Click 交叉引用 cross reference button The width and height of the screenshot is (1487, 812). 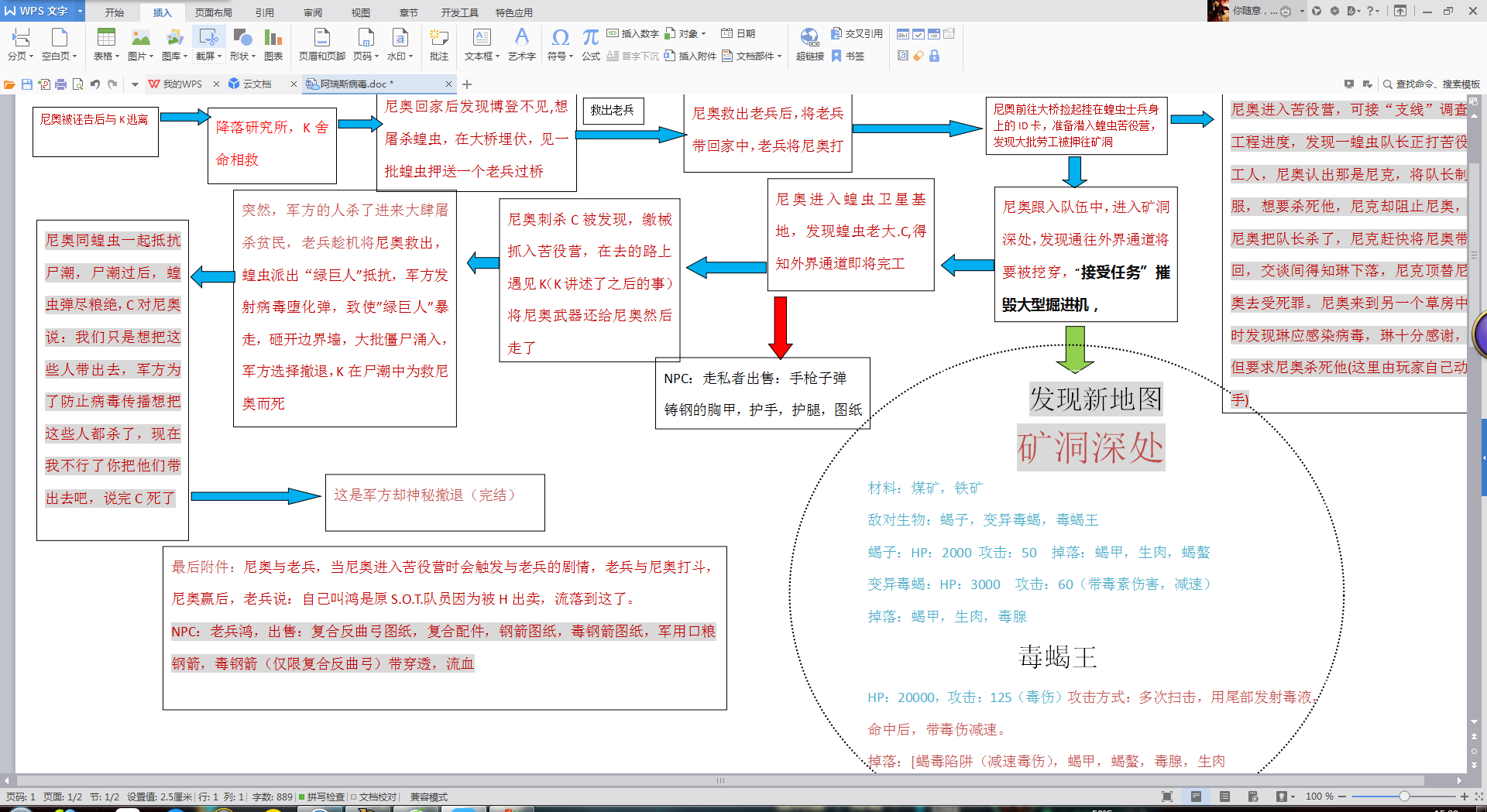857,34
